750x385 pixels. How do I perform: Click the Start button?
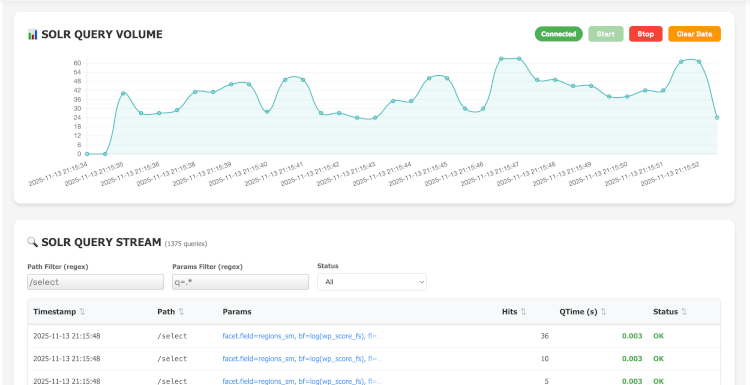606,34
